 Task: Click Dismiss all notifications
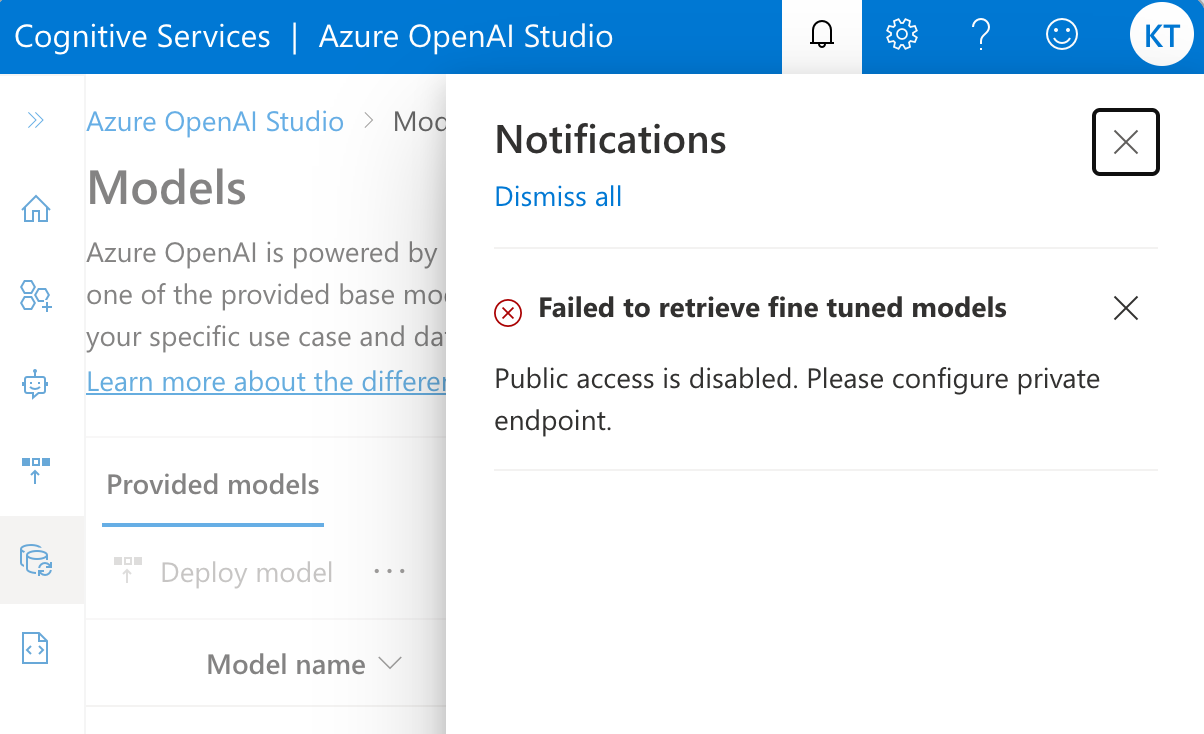pos(558,196)
